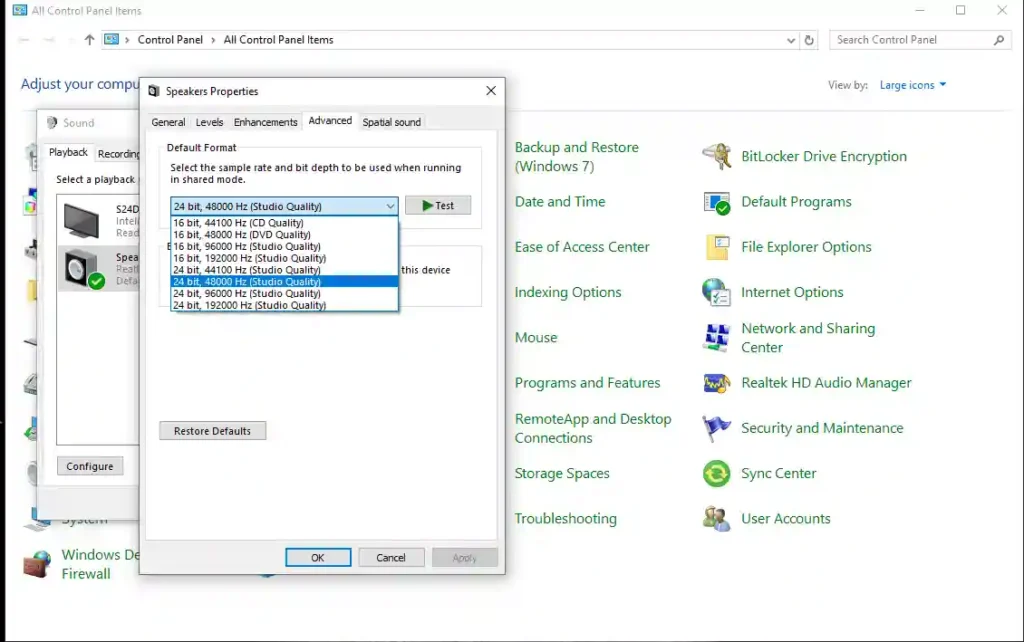Open Backup and Restore (Windows 7)

pos(576,157)
